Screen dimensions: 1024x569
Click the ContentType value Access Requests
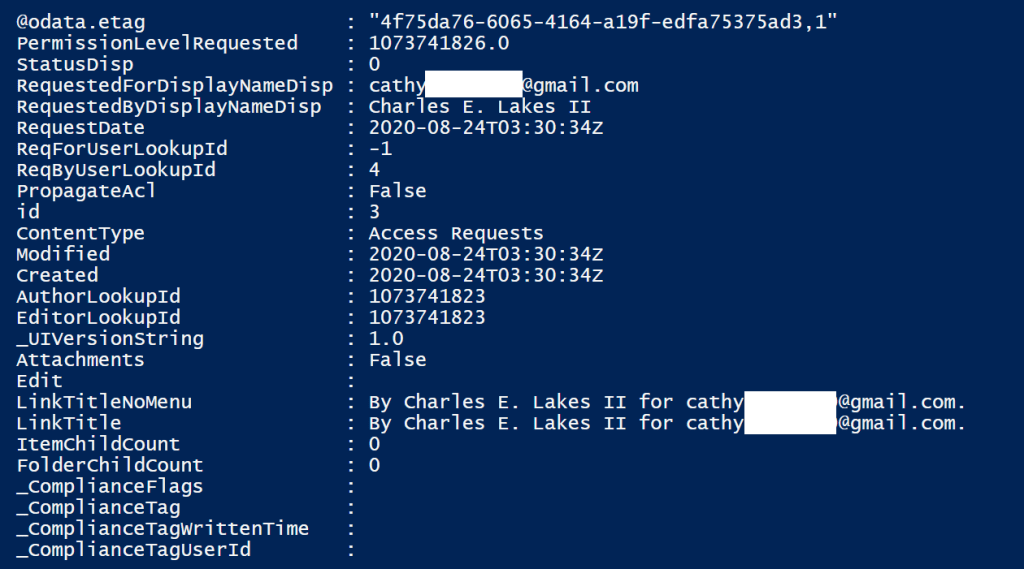(x=456, y=233)
